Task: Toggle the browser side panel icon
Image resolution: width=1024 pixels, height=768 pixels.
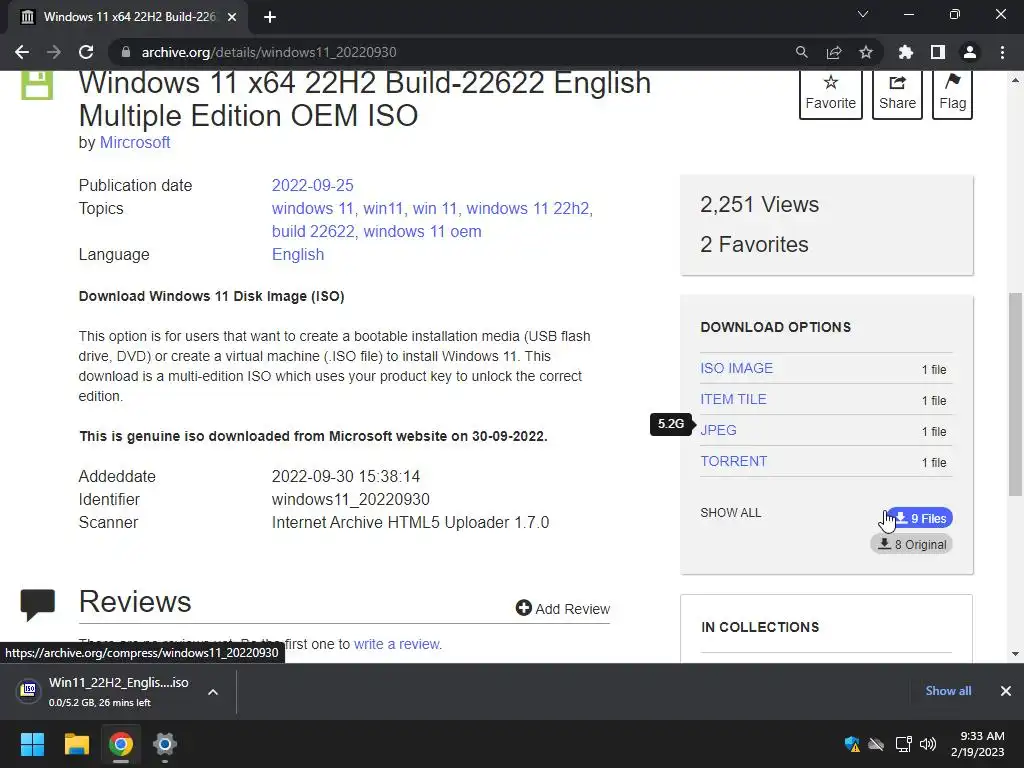Action: [x=938, y=52]
